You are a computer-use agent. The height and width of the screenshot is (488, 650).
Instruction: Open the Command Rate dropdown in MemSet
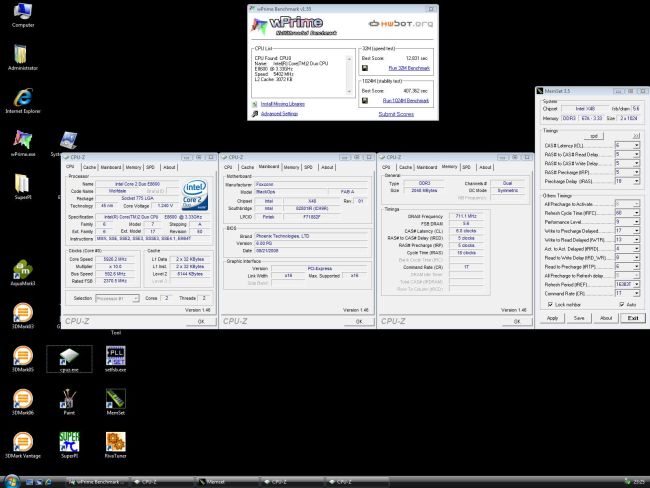click(x=636, y=293)
